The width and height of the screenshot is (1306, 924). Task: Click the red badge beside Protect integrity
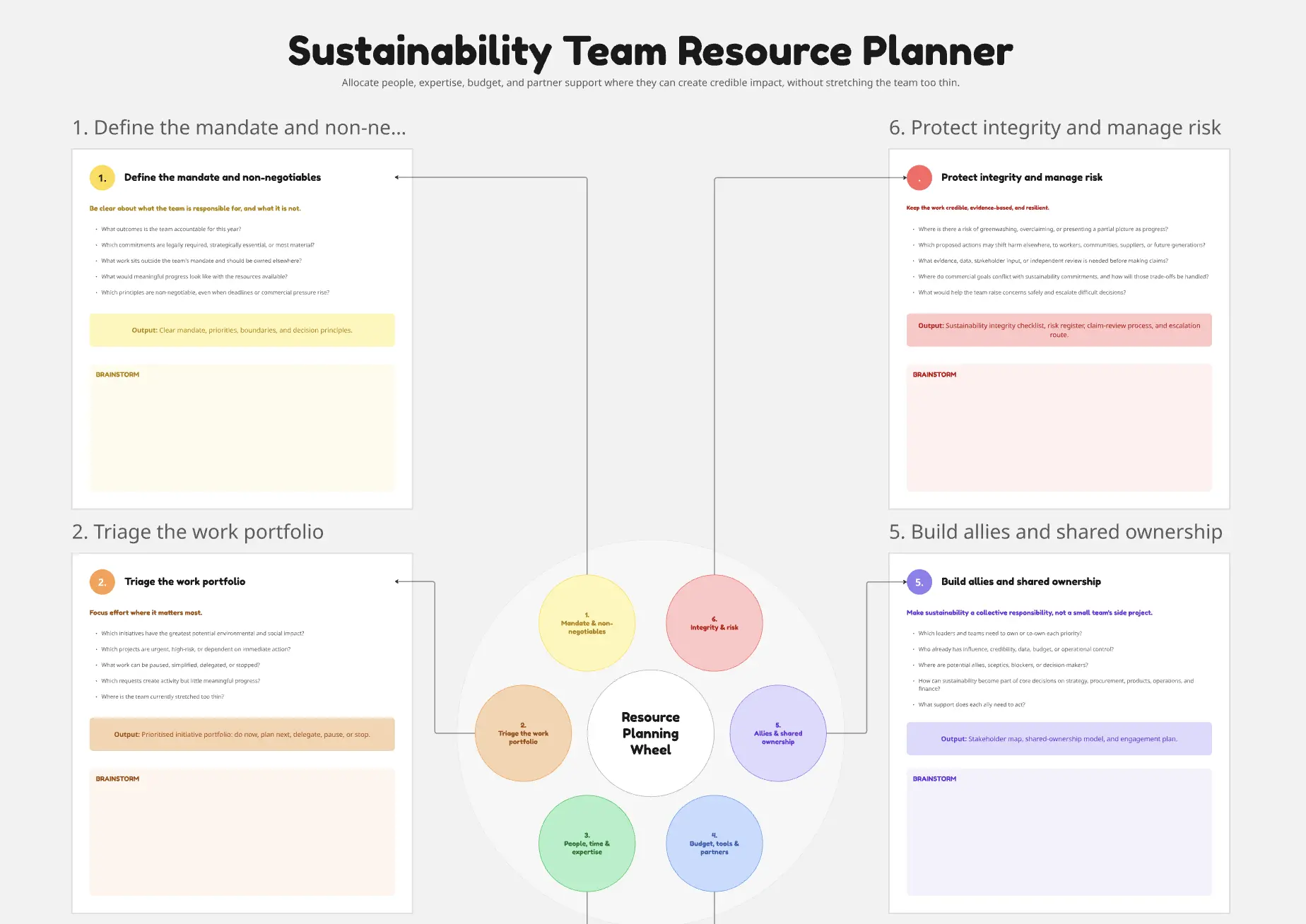pos(919,178)
